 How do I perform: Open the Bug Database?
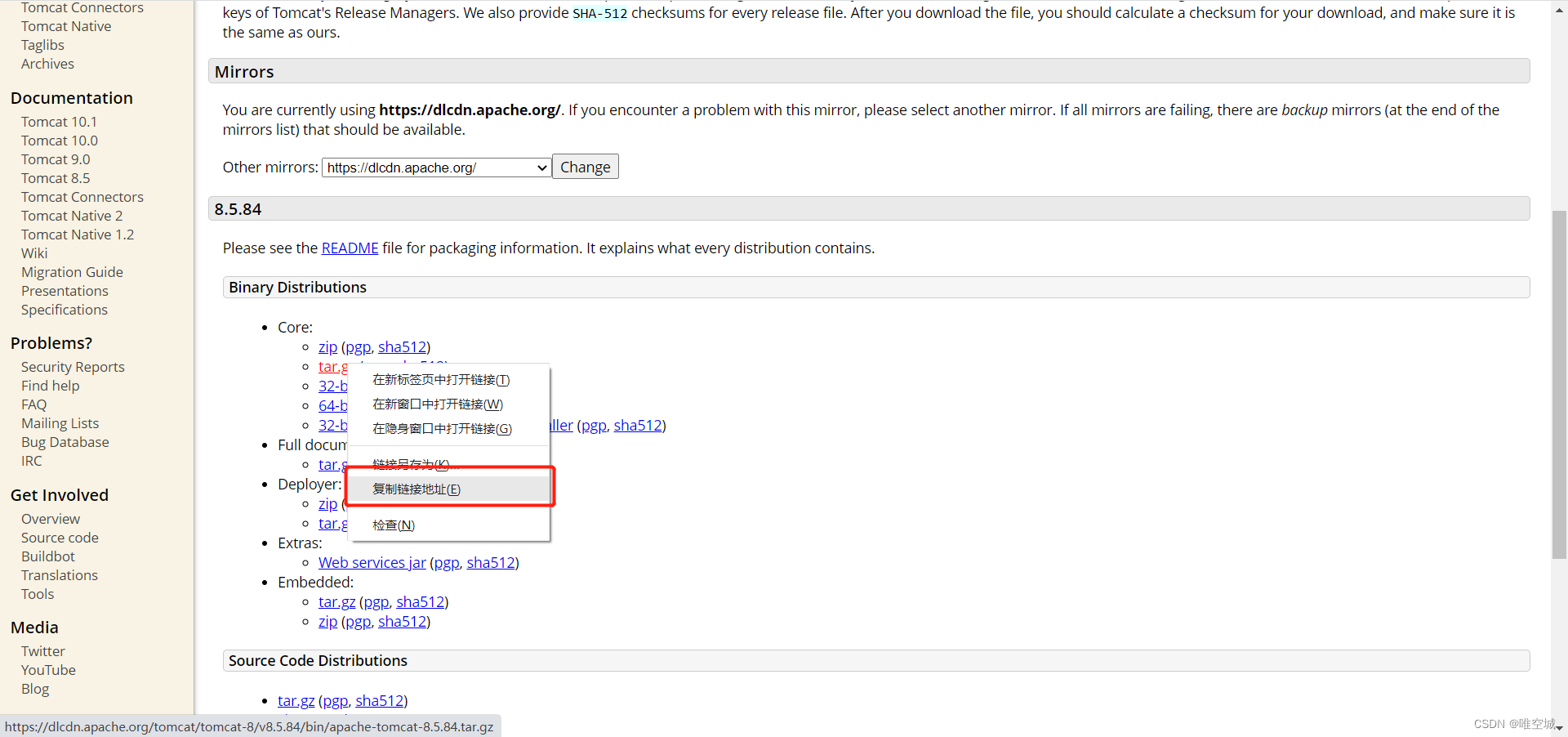[x=65, y=442]
